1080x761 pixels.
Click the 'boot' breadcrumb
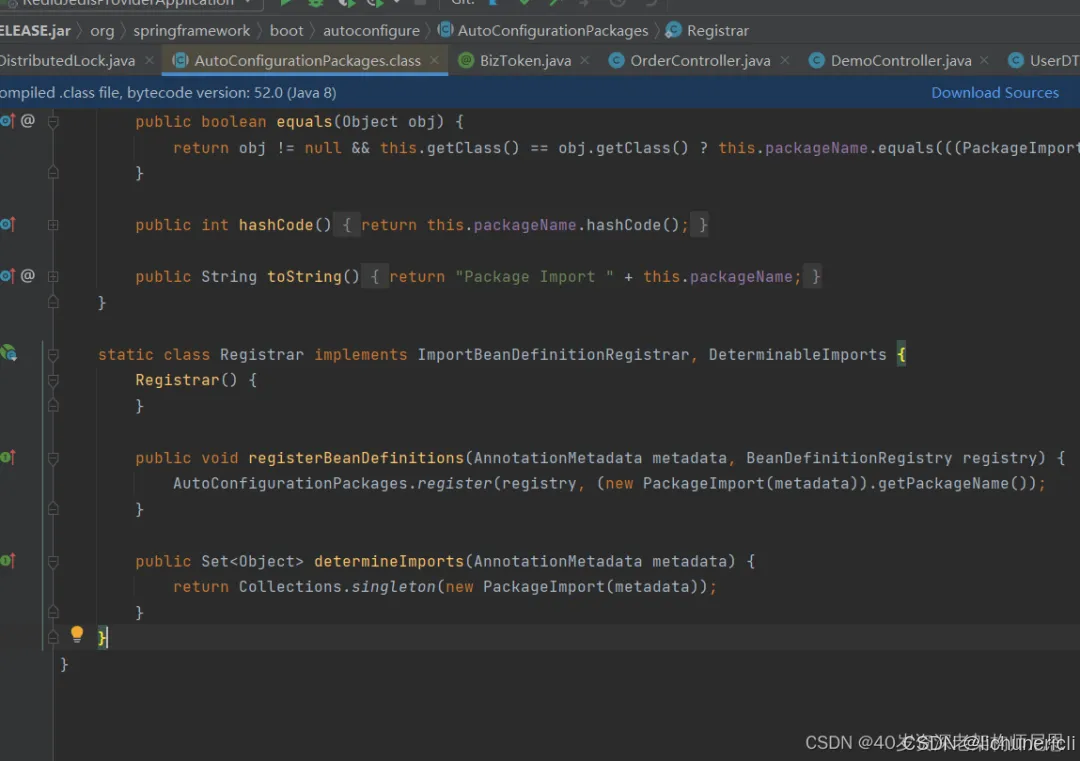click(x=287, y=31)
